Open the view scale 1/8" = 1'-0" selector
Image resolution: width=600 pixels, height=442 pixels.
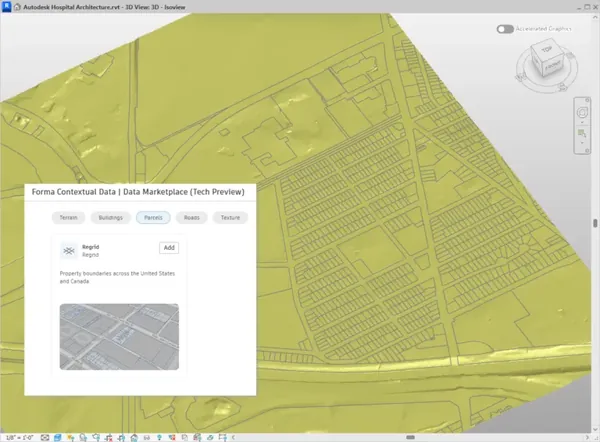pyautogui.click(x=20, y=437)
